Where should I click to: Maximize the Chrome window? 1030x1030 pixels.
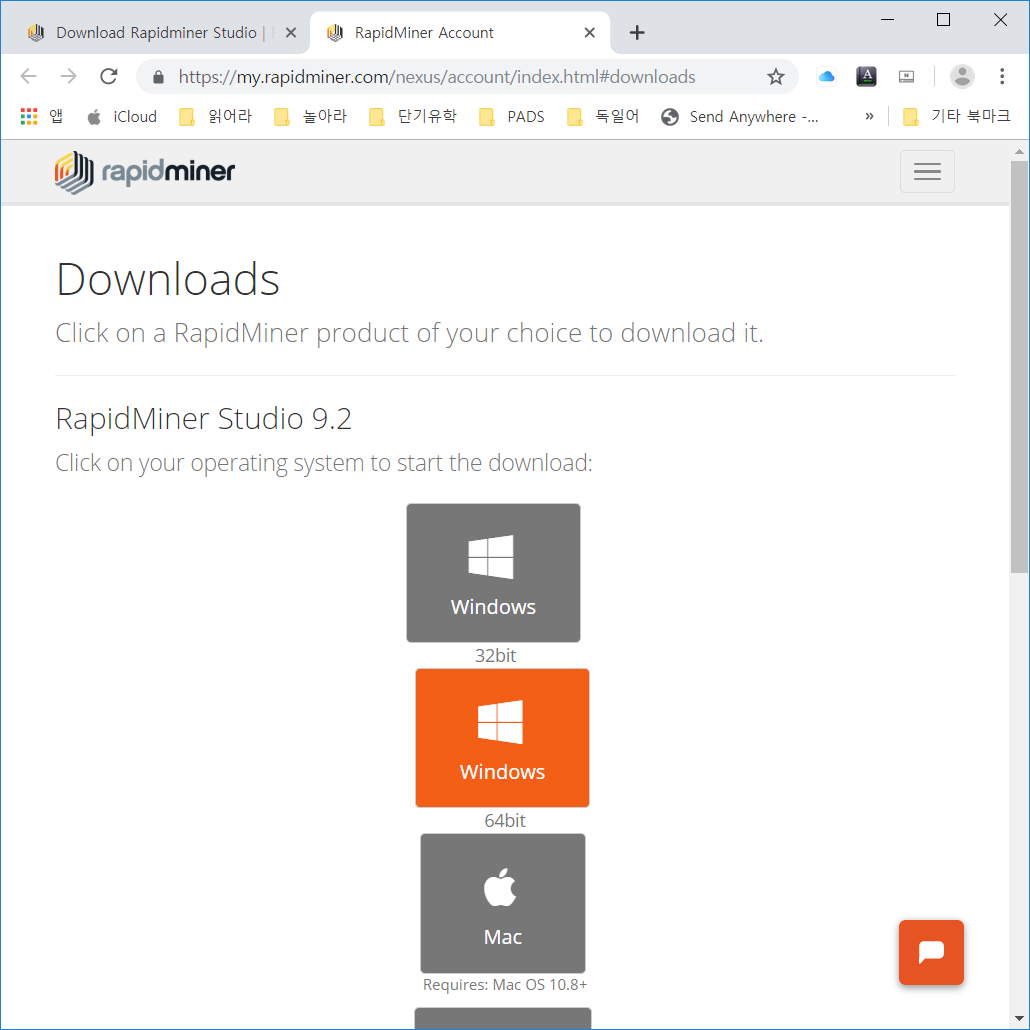pos(943,20)
